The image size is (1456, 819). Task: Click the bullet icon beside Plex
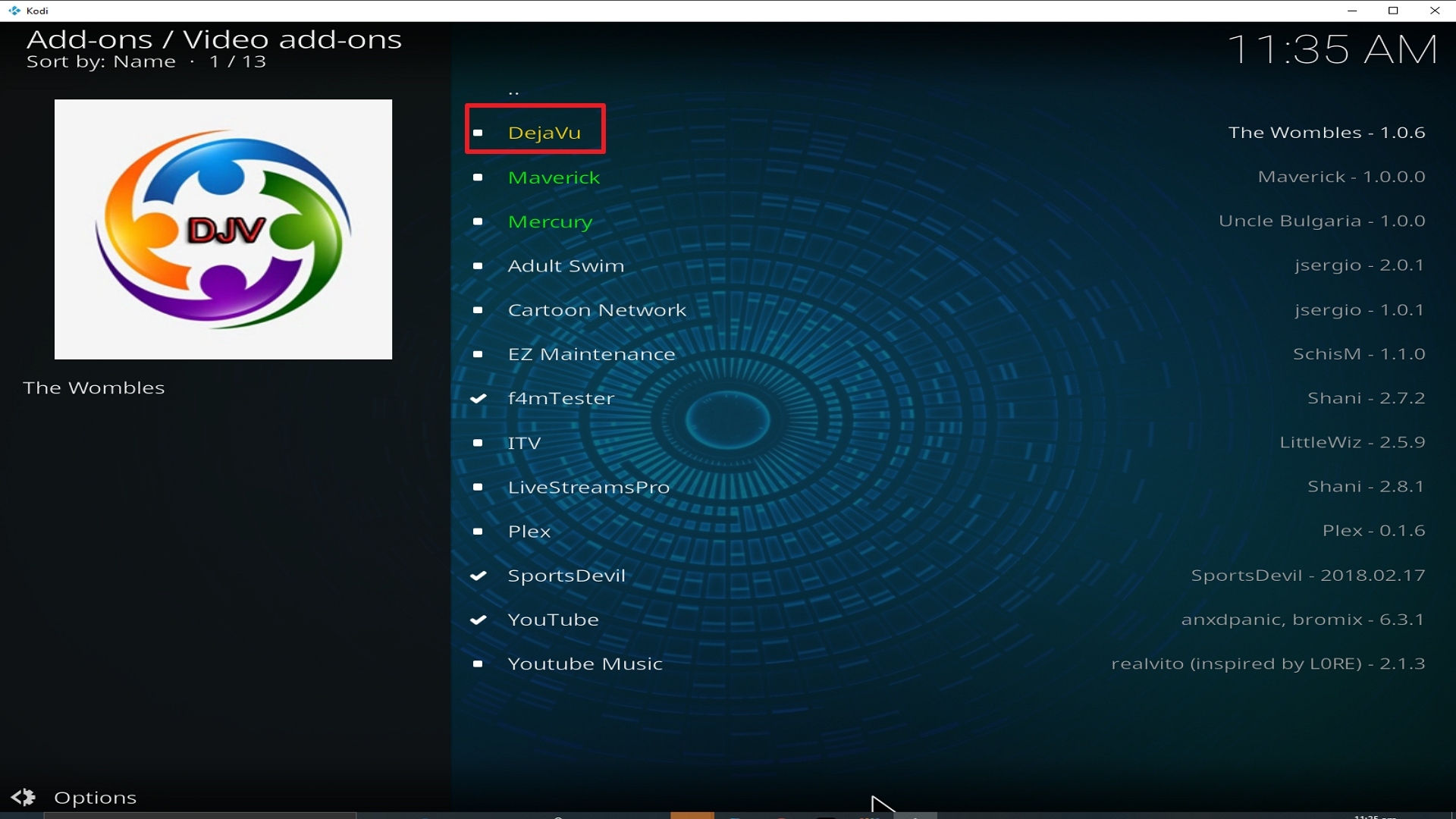click(x=478, y=532)
